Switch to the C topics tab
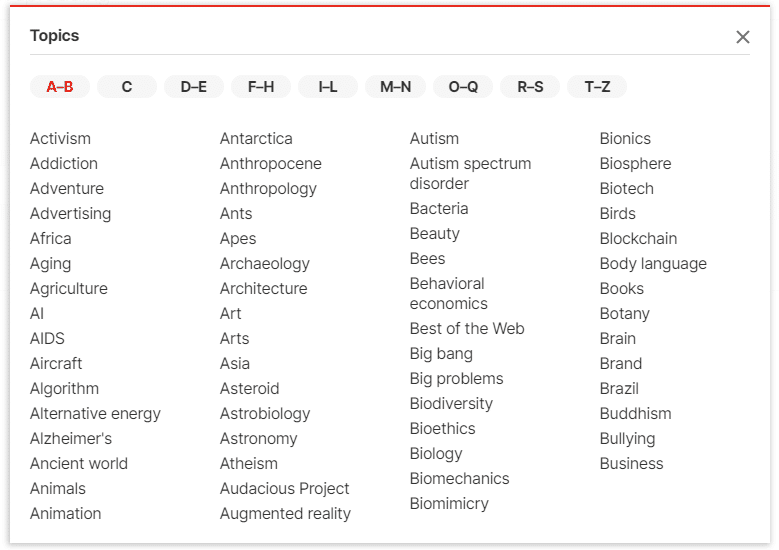The image size is (779, 550). (127, 87)
